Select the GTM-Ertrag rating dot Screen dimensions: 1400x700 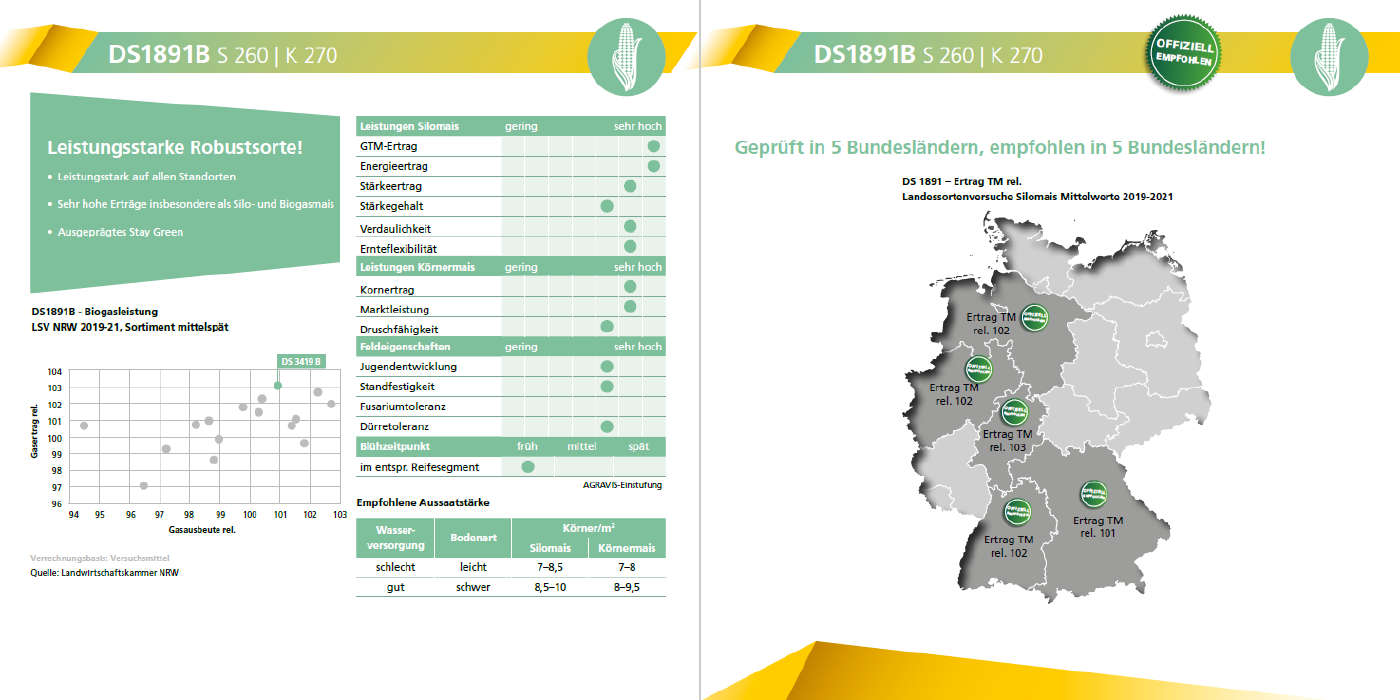(x=654, y=147)
